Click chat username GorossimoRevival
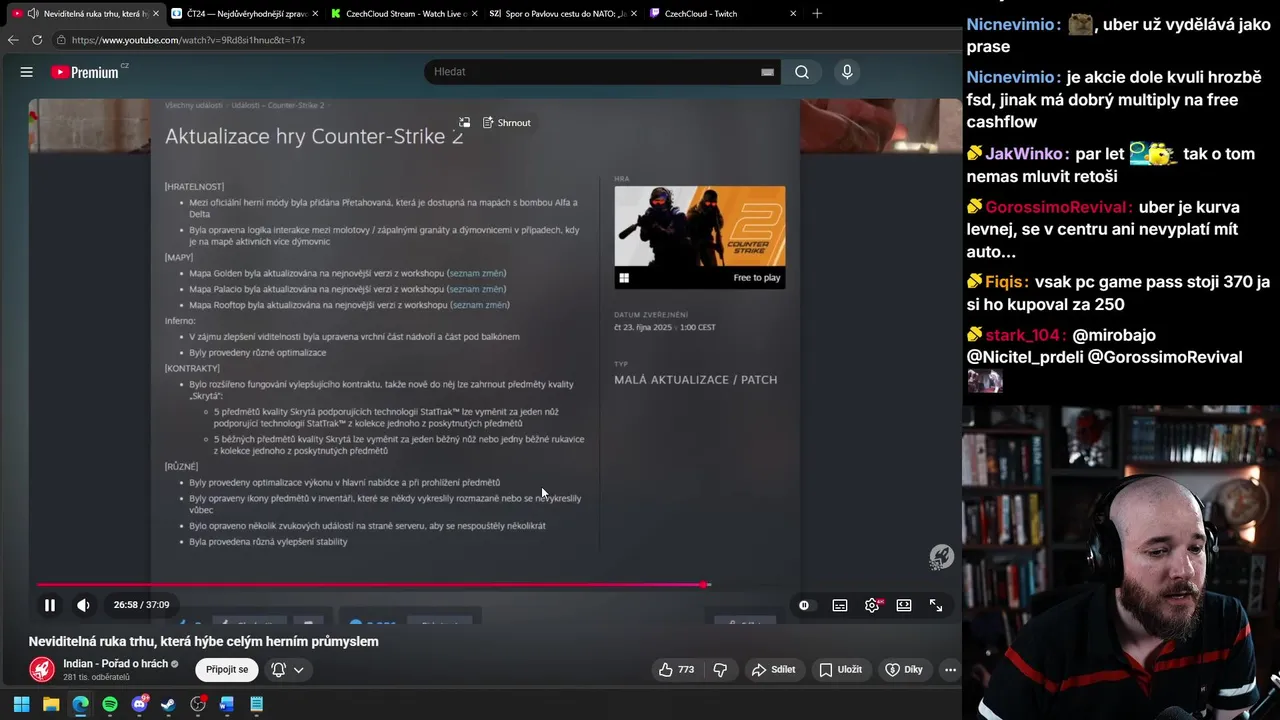 pyautogui.click(x=1058, y=207)
